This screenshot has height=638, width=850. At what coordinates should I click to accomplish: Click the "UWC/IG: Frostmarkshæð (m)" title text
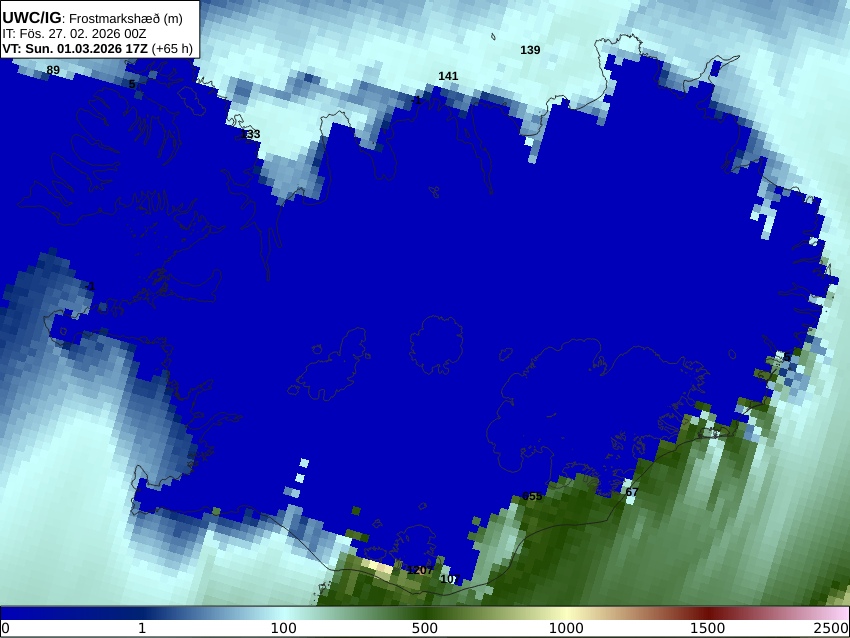coord(92,18)
